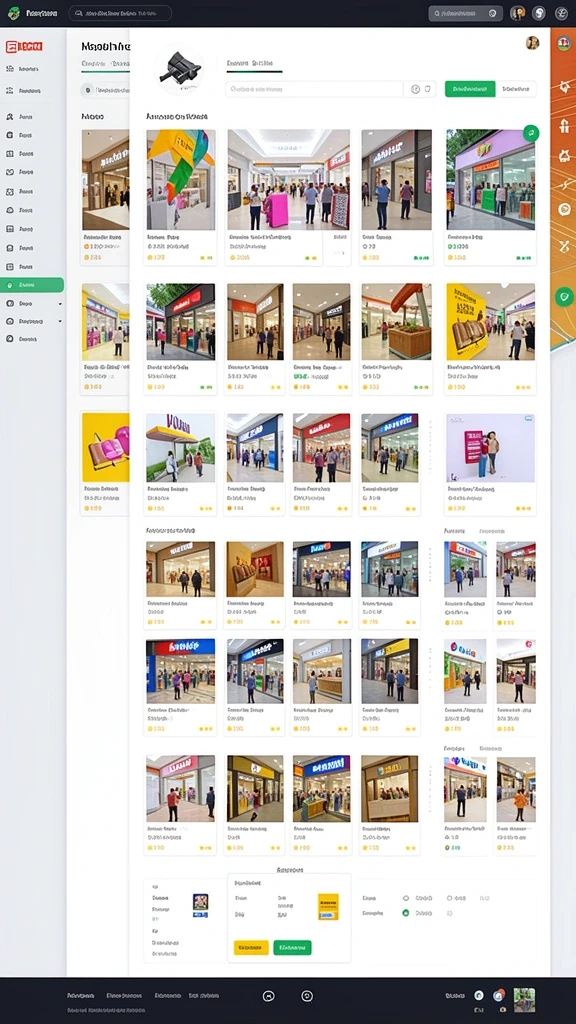
Task: Open the highlighted green sidebar item
Action: coord(32,285)
